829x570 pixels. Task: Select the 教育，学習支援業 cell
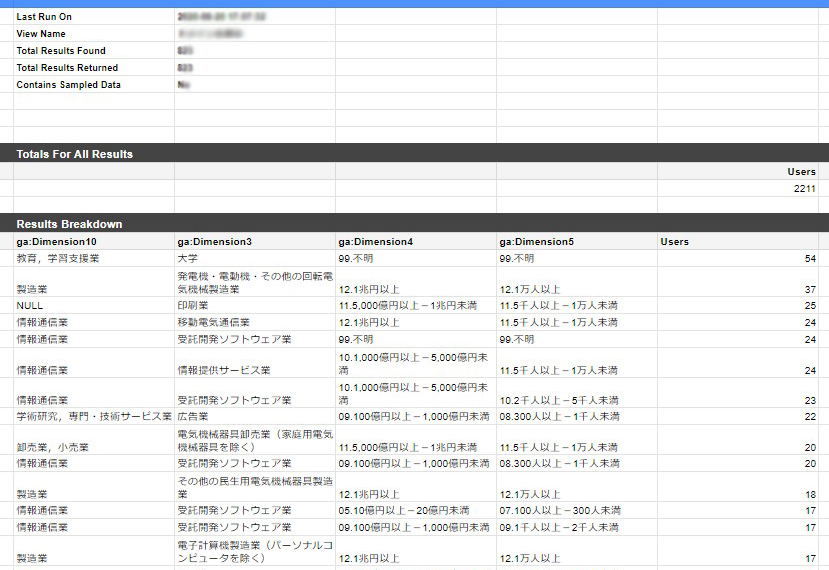pyautogui.click(x=94, y=258)
